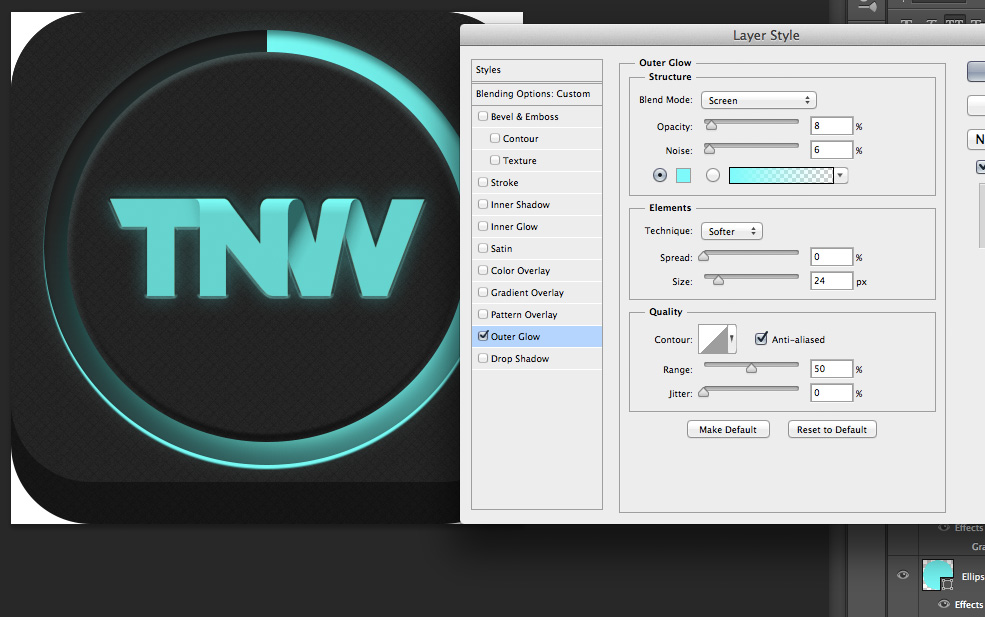Open the Technique dropdown showing Softer

point(732,231)
